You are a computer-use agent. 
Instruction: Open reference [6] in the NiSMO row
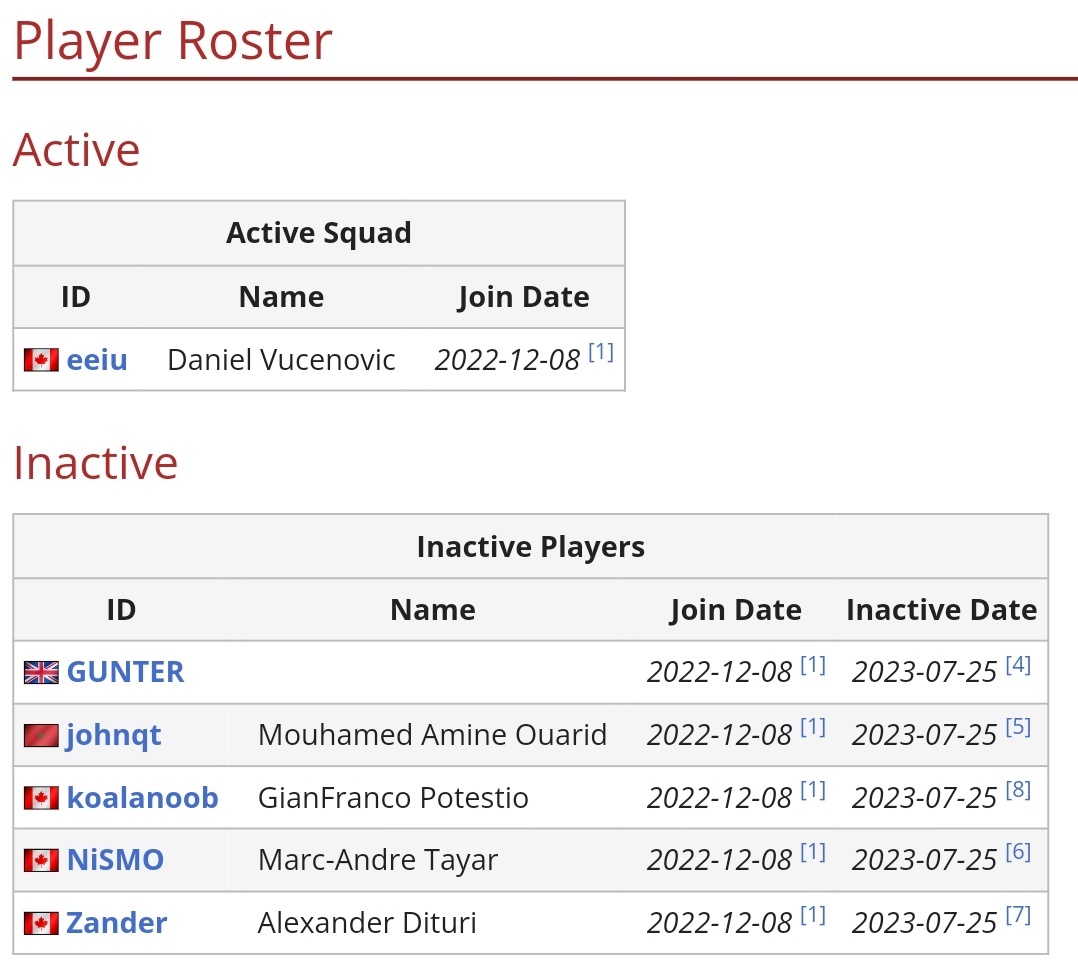(1017, 852)
